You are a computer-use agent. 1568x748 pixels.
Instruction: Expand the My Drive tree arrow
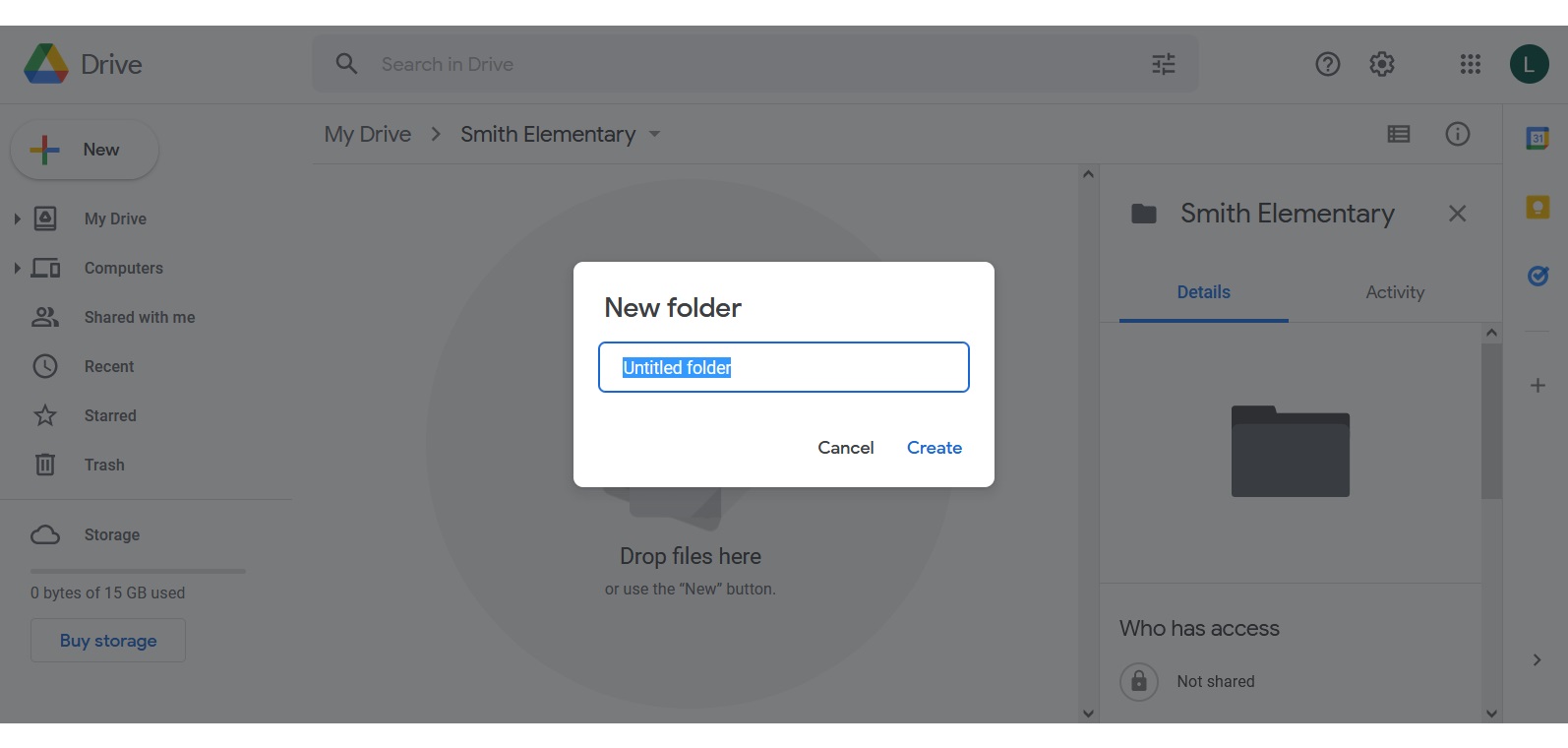[17, 218]
